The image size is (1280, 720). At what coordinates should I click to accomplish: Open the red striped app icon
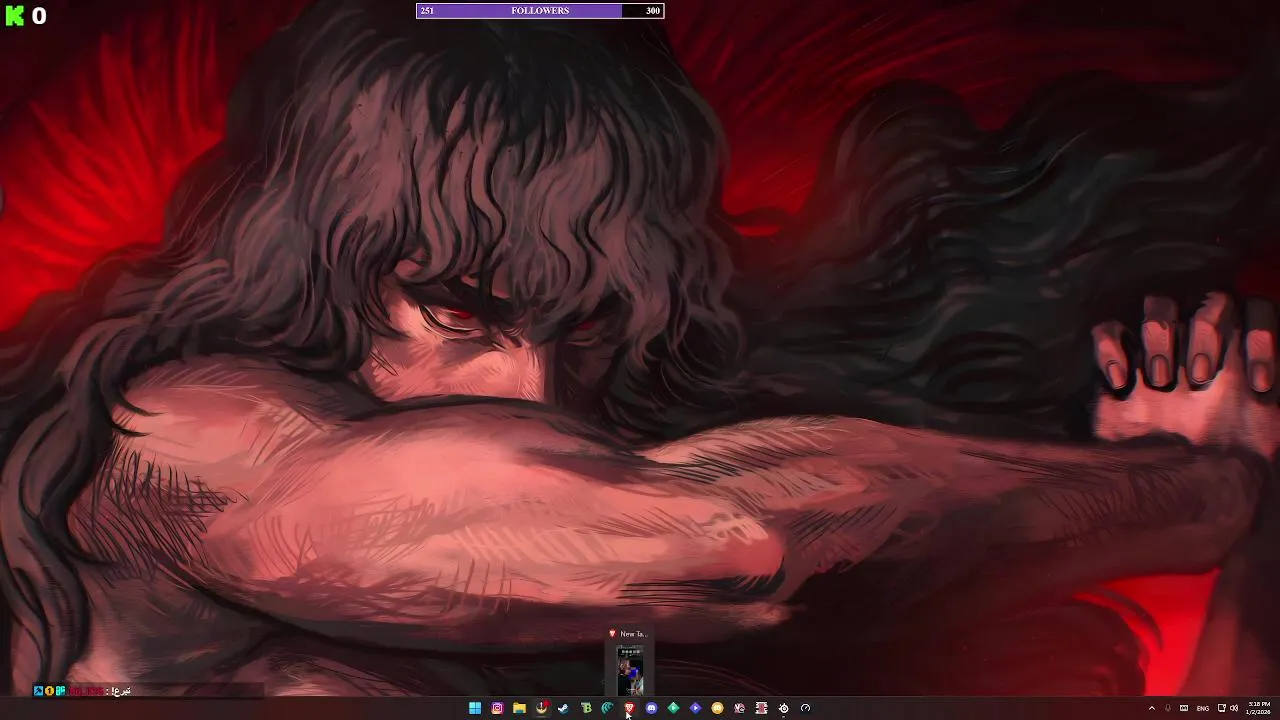(761, 708)
